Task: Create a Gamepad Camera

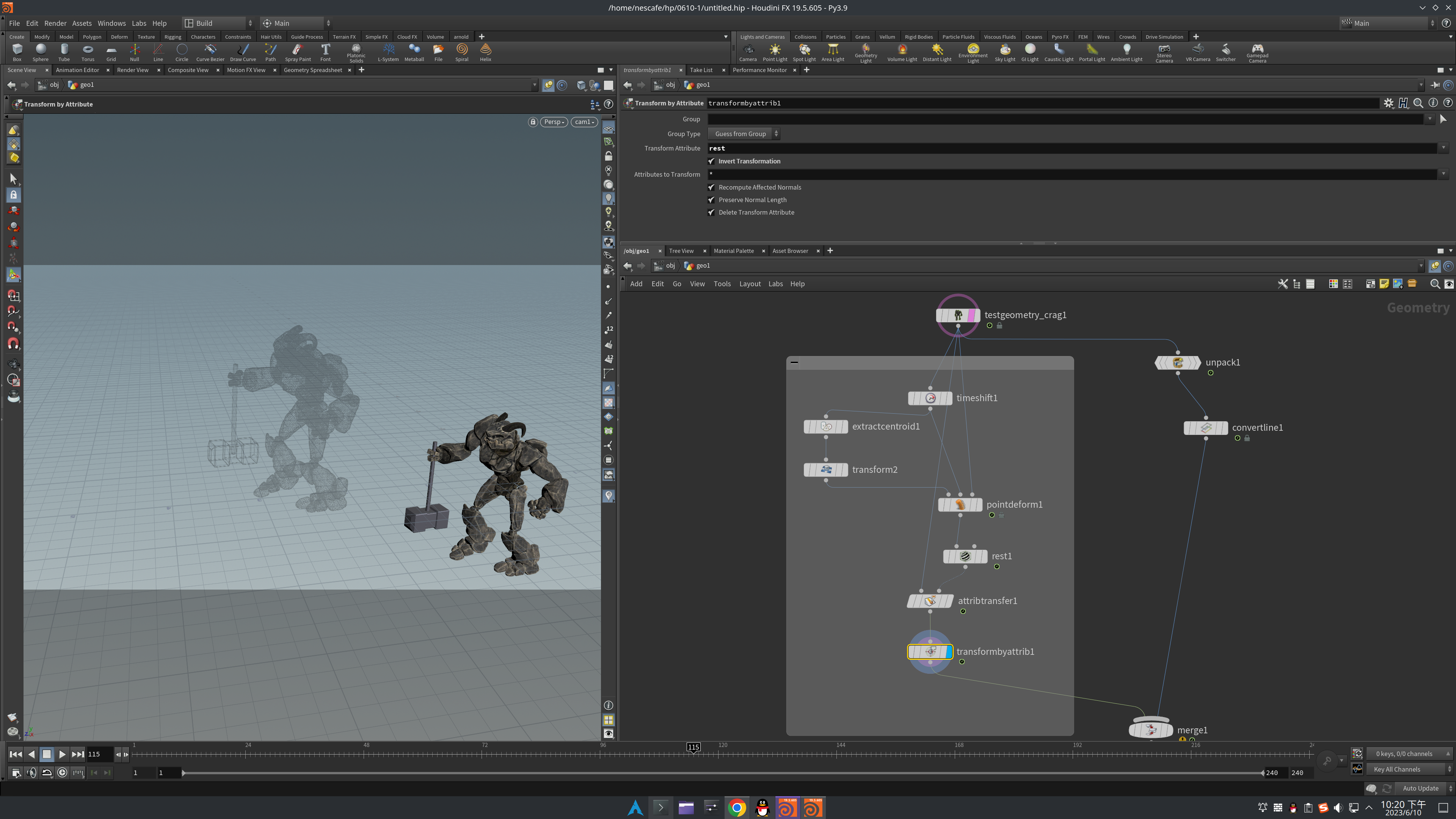Action: coord(1258,53)
